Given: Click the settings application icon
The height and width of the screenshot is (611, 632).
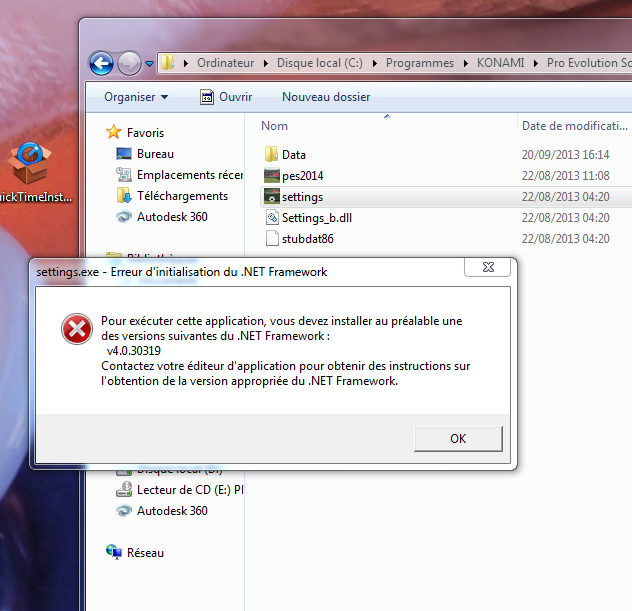Looking at the screenshot, I should pos(272,196).
